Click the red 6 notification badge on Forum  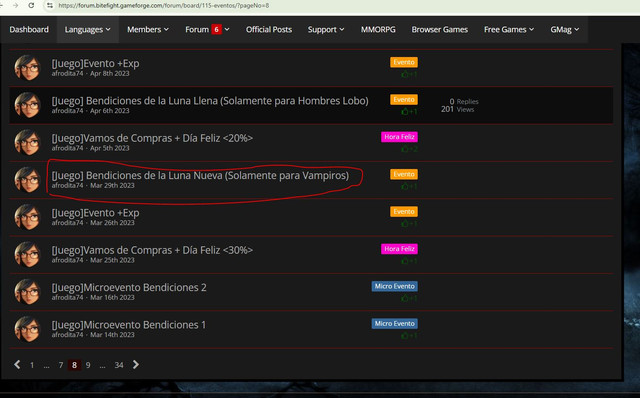(216, 29)
